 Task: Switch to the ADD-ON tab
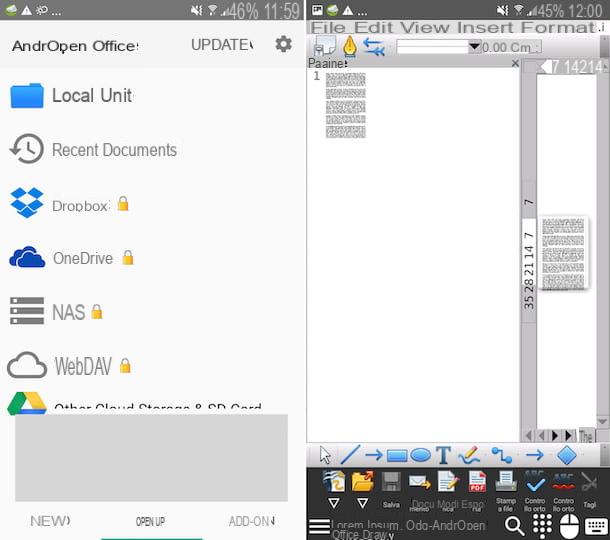pyautogui.click(x=252, y=521)
